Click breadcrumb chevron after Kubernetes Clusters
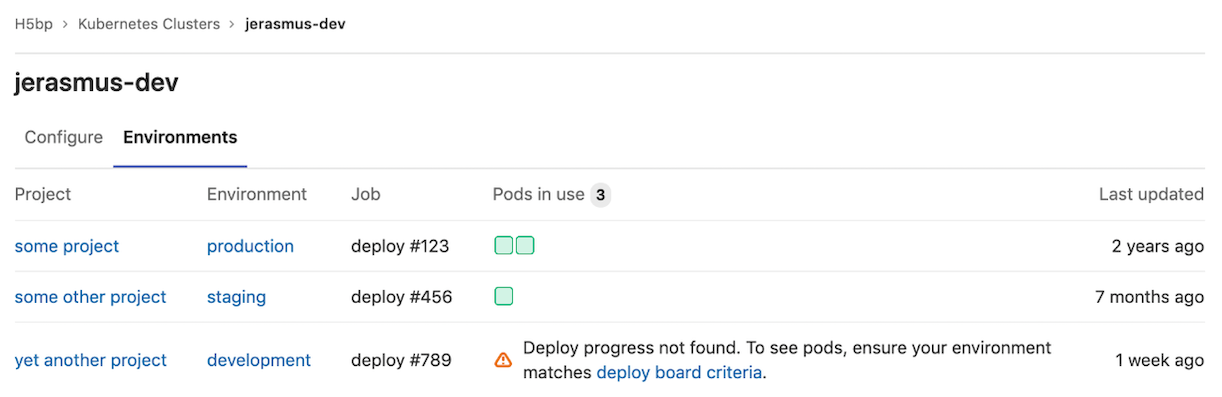 pyautogui.click(x=233, y=24)
